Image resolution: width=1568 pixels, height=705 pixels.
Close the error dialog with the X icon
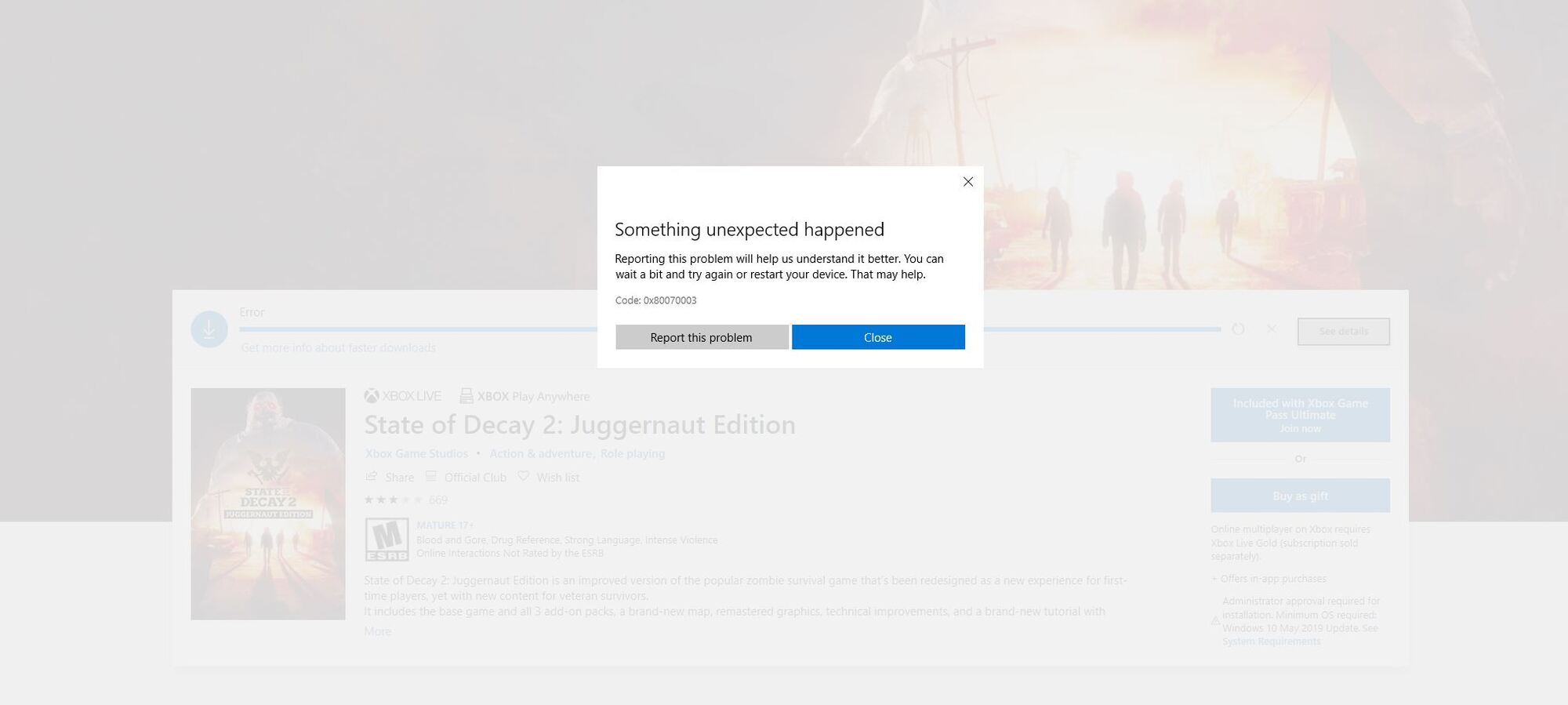tap(968, 182)
